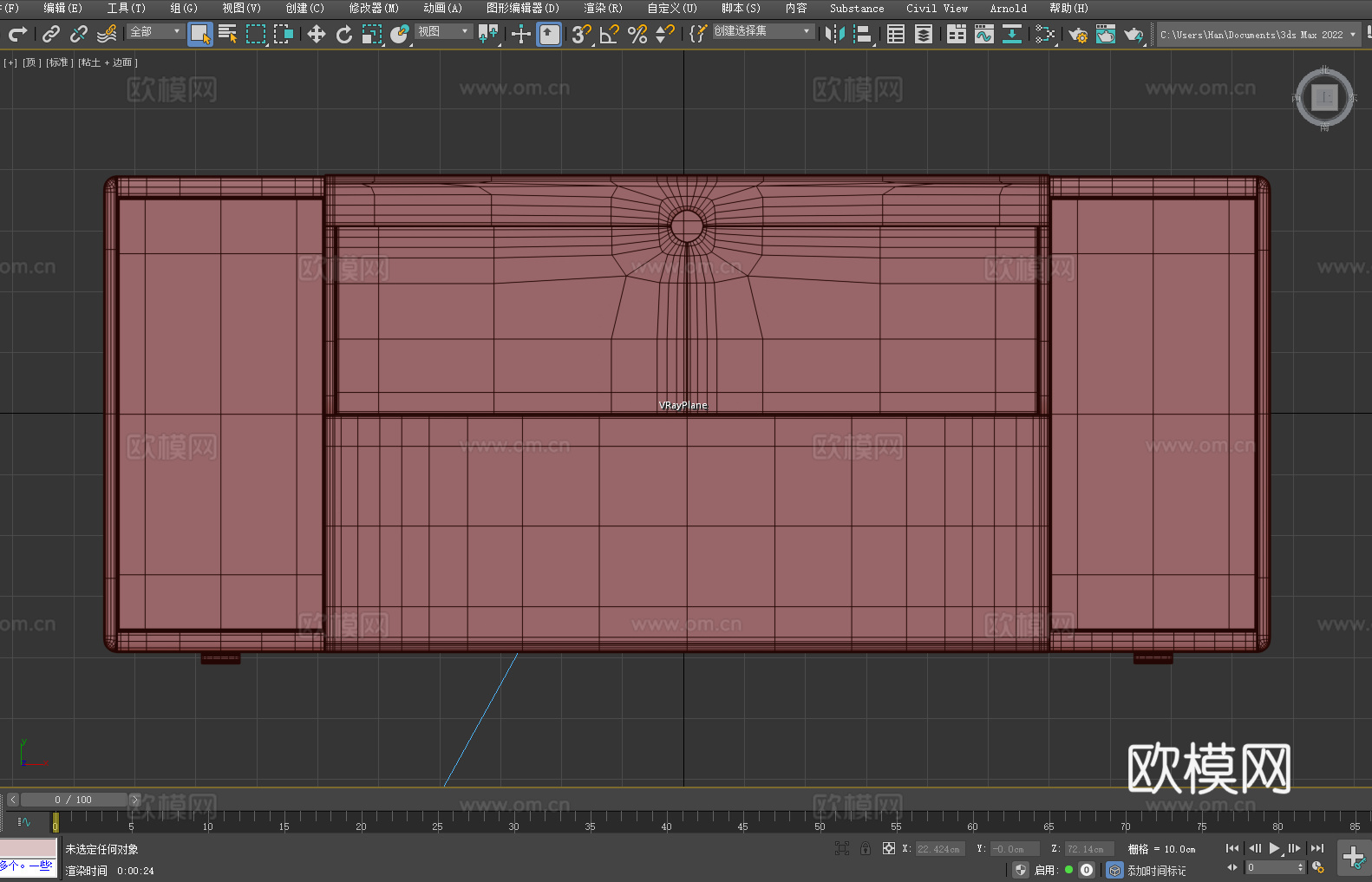Click the pink MAXScript listener field

[29, 848]
